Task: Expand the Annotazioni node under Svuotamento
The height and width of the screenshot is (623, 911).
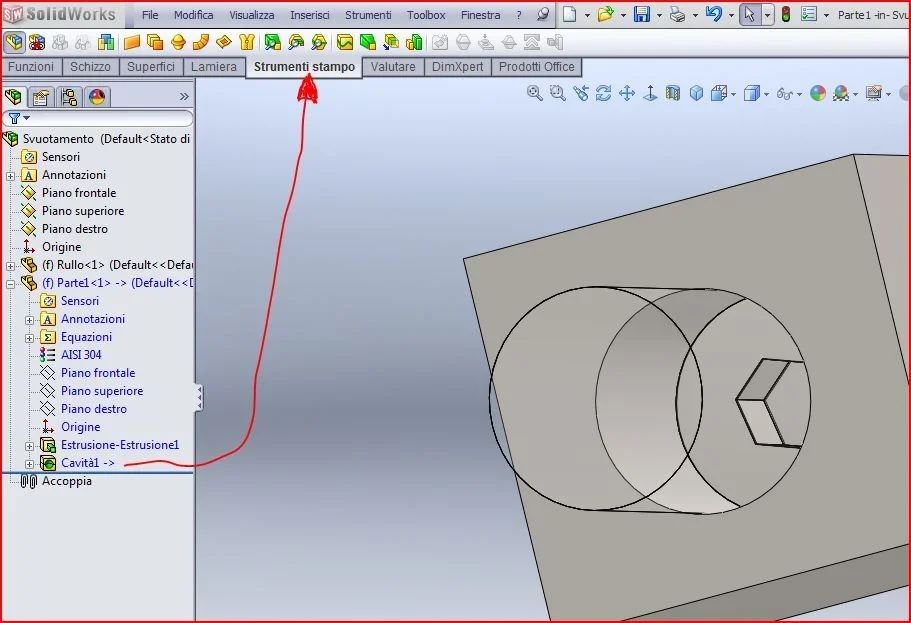Action: 10,176
